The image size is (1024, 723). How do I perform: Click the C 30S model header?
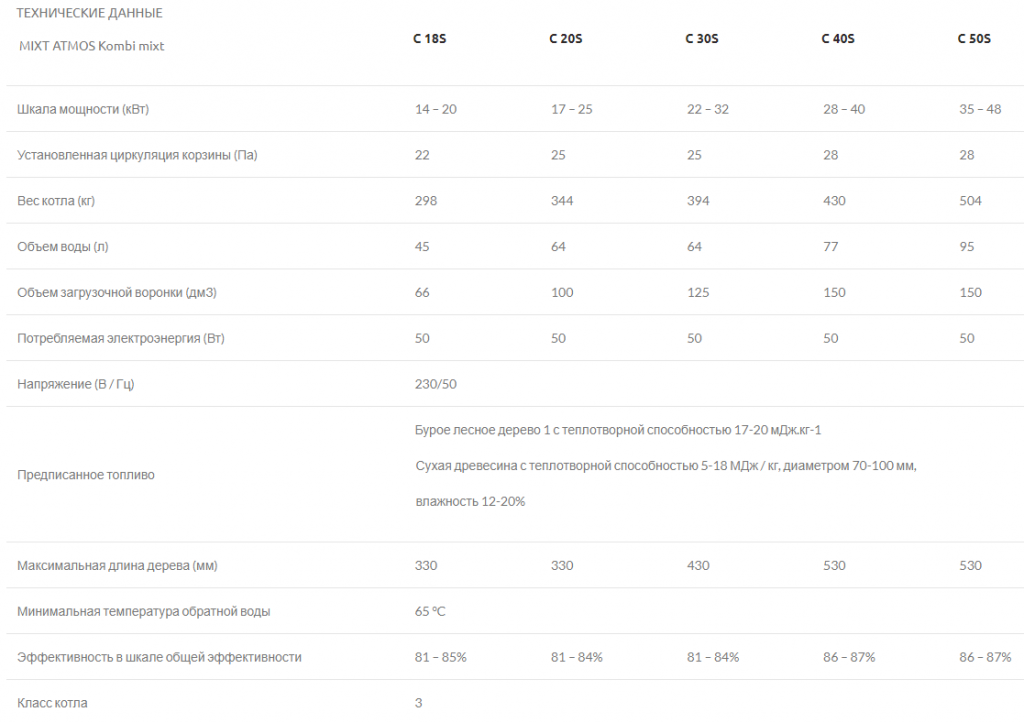[x=701, y=39]
